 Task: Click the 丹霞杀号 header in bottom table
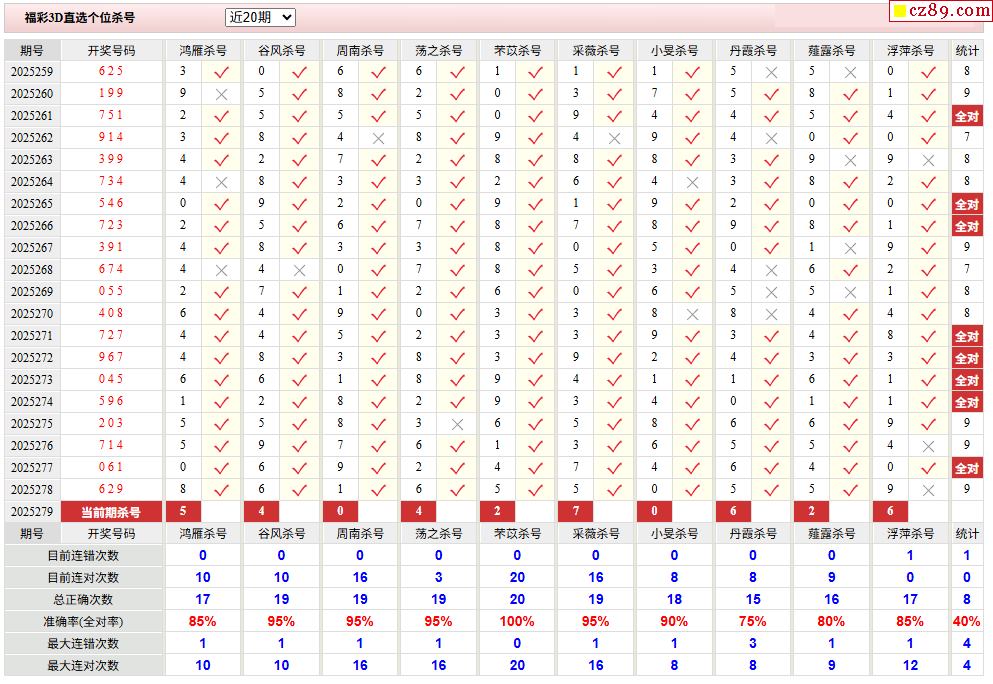click(752, 534)
